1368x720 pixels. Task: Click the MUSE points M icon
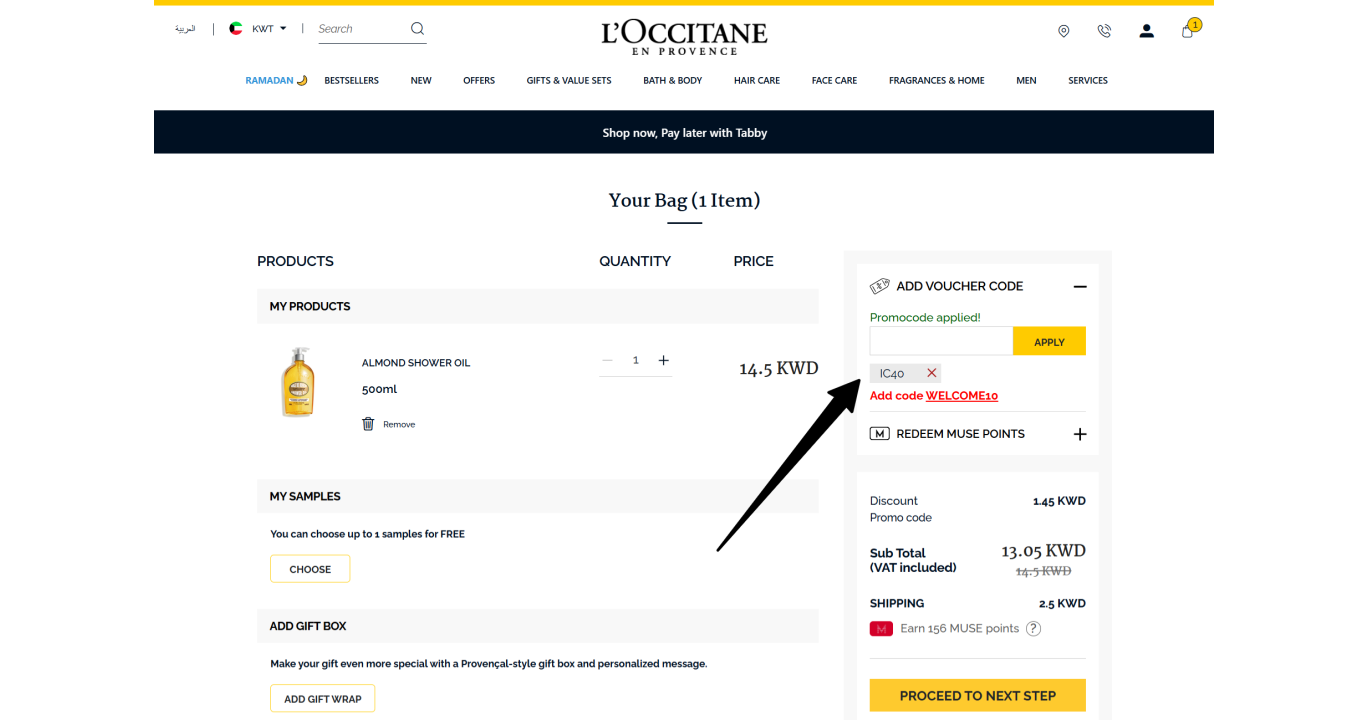[x=880, y=434]
